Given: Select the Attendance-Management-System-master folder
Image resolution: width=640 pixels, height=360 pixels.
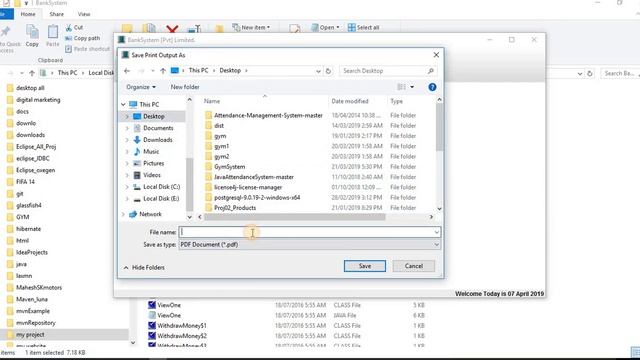Looking at the screenshot, I should [268, 116].
